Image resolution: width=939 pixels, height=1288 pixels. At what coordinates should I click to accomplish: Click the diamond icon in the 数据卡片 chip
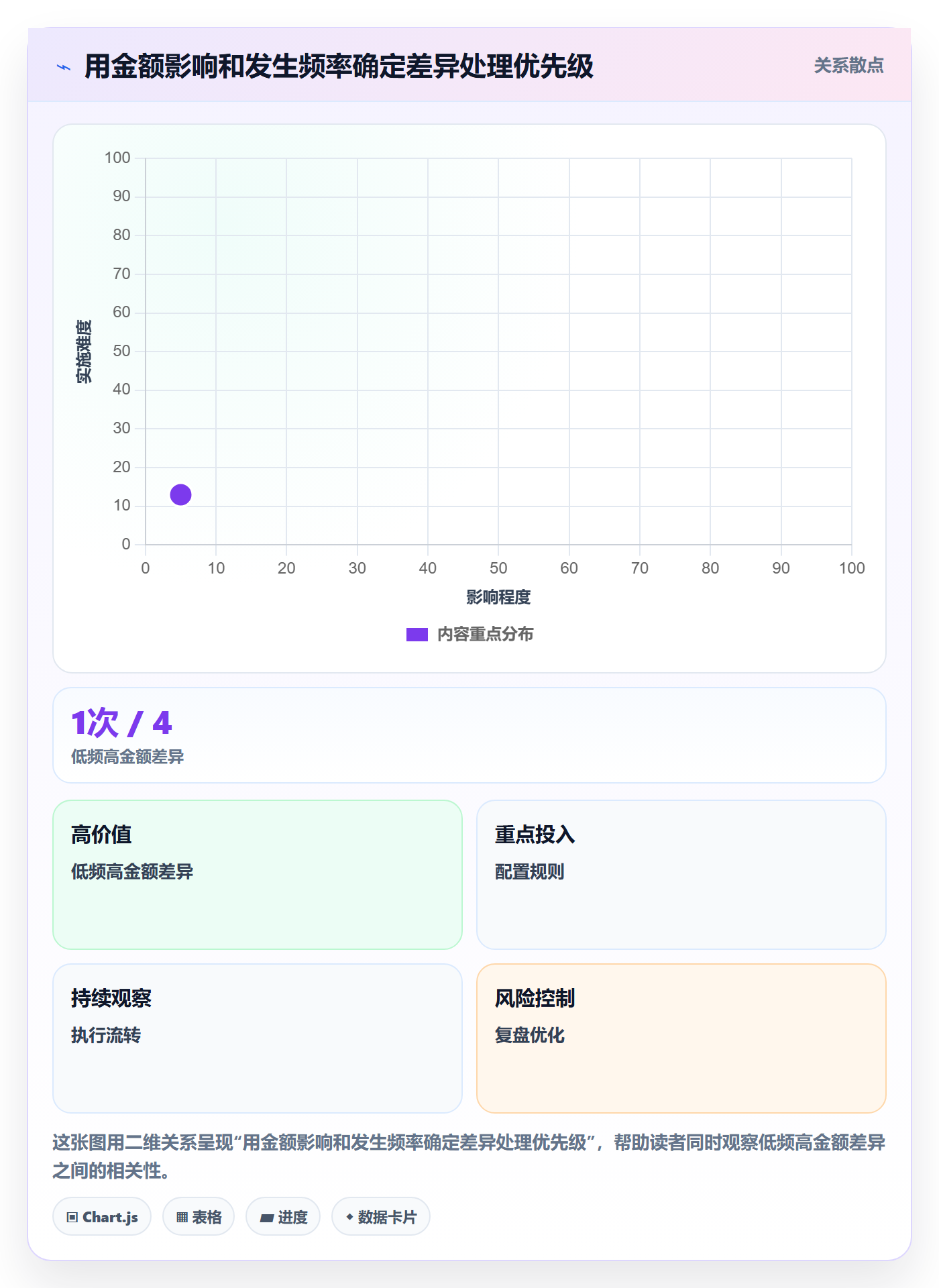click(x=349, y=1217)
